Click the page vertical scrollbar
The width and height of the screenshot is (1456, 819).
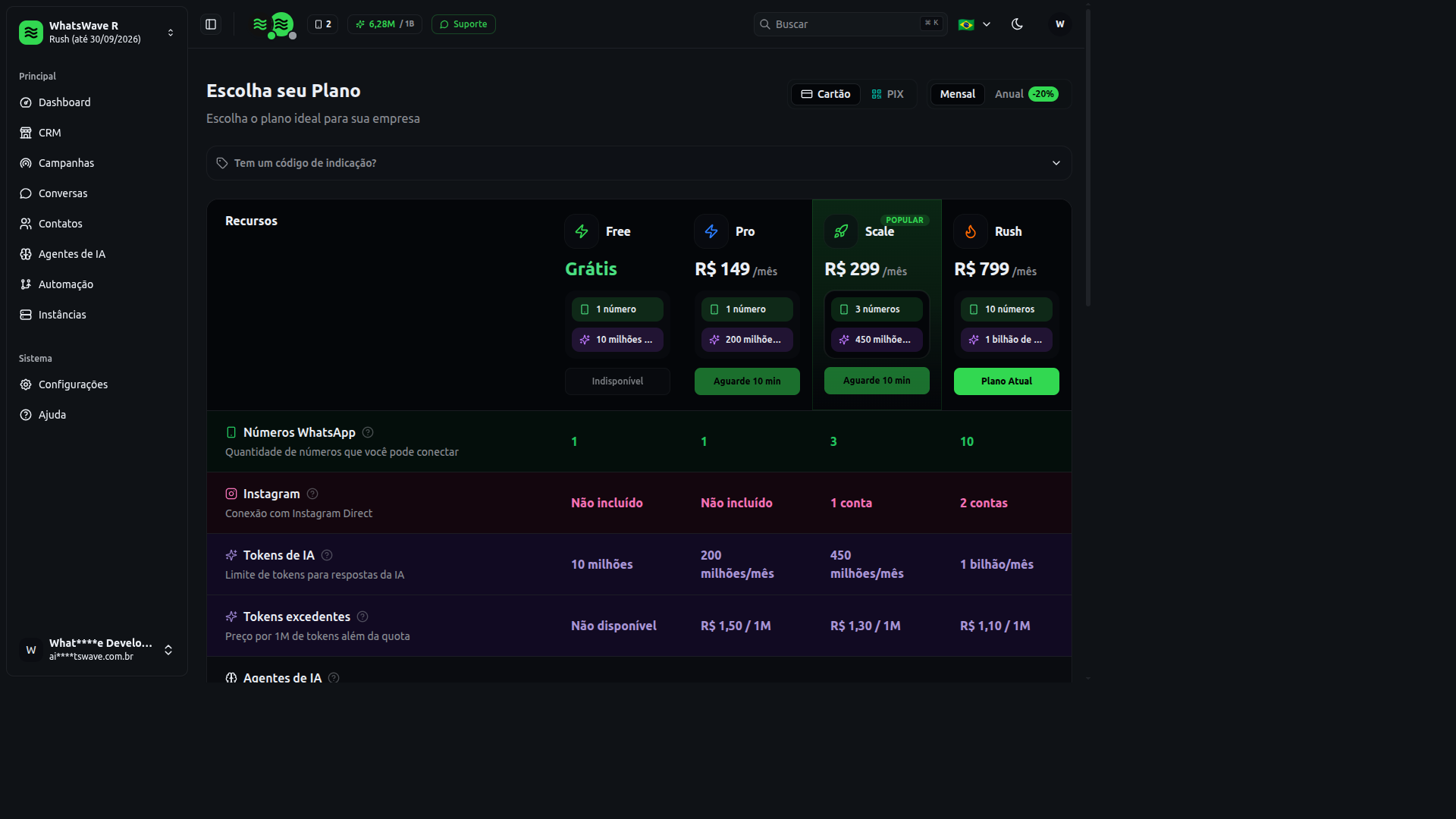click(1088, 158)
